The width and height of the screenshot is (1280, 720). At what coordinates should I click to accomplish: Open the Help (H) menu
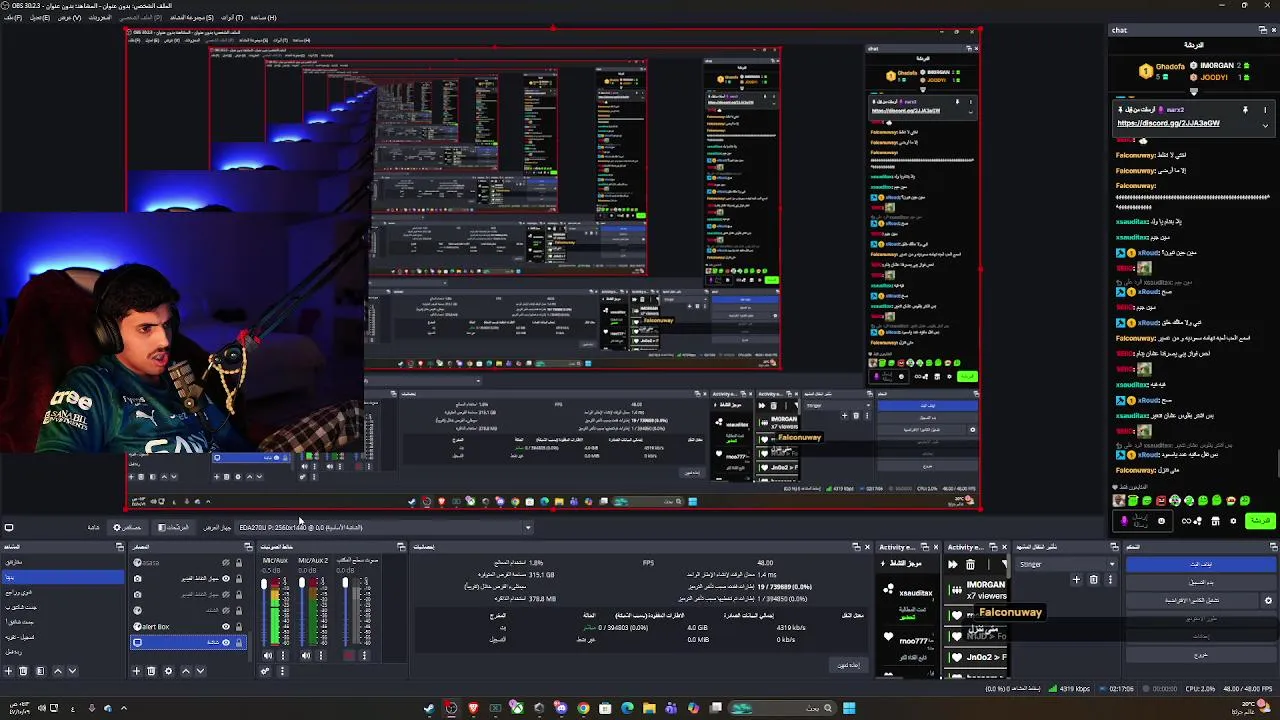pyautogui.click(x=262, y=17)
